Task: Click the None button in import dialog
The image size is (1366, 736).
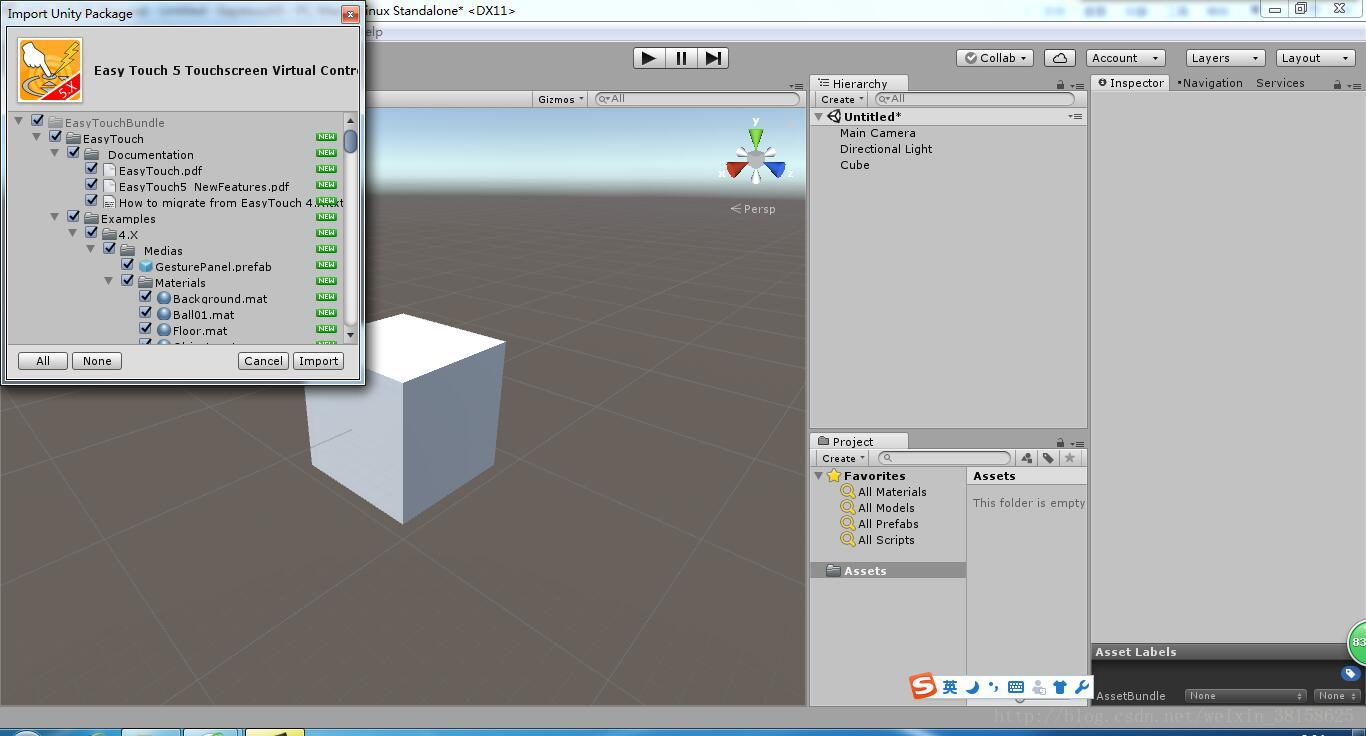Action: pyautogui.click(x=97, y=361)
